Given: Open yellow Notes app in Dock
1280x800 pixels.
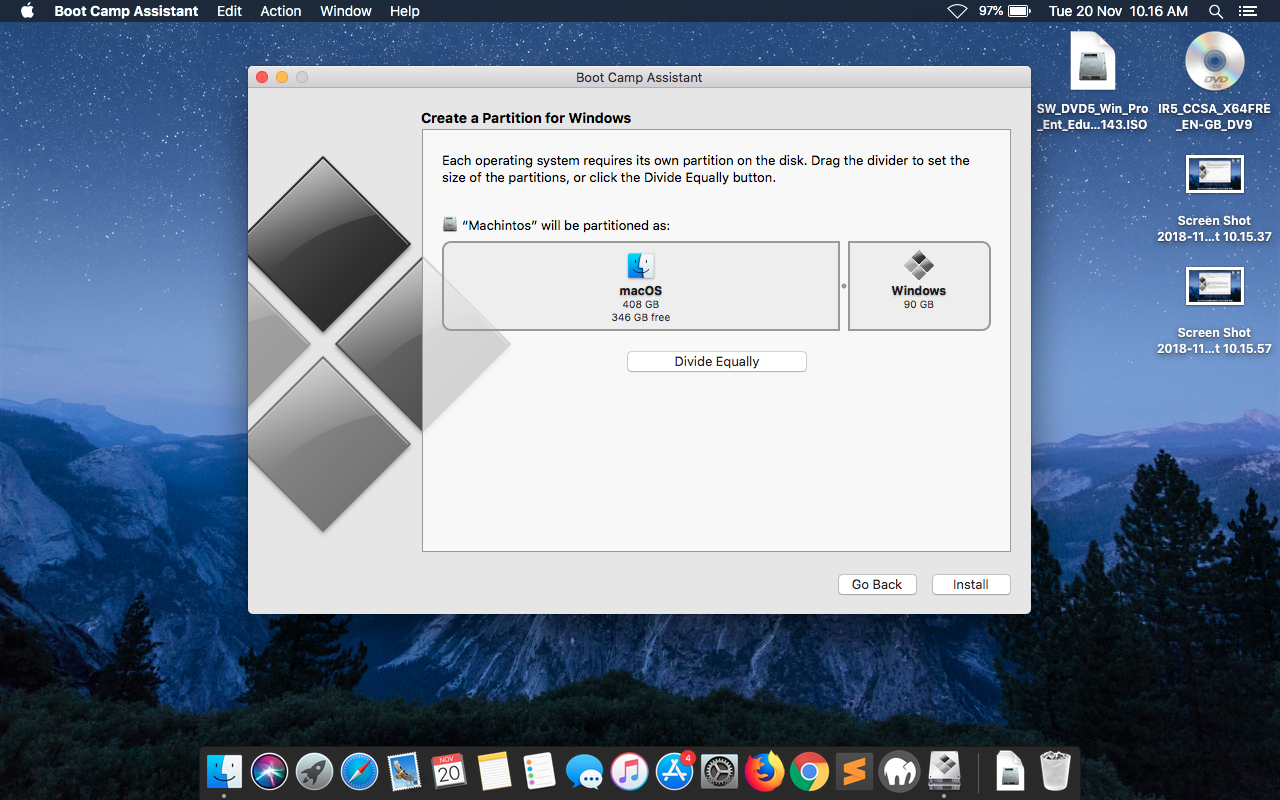Looking at the screenshot, I should (494, 771).
